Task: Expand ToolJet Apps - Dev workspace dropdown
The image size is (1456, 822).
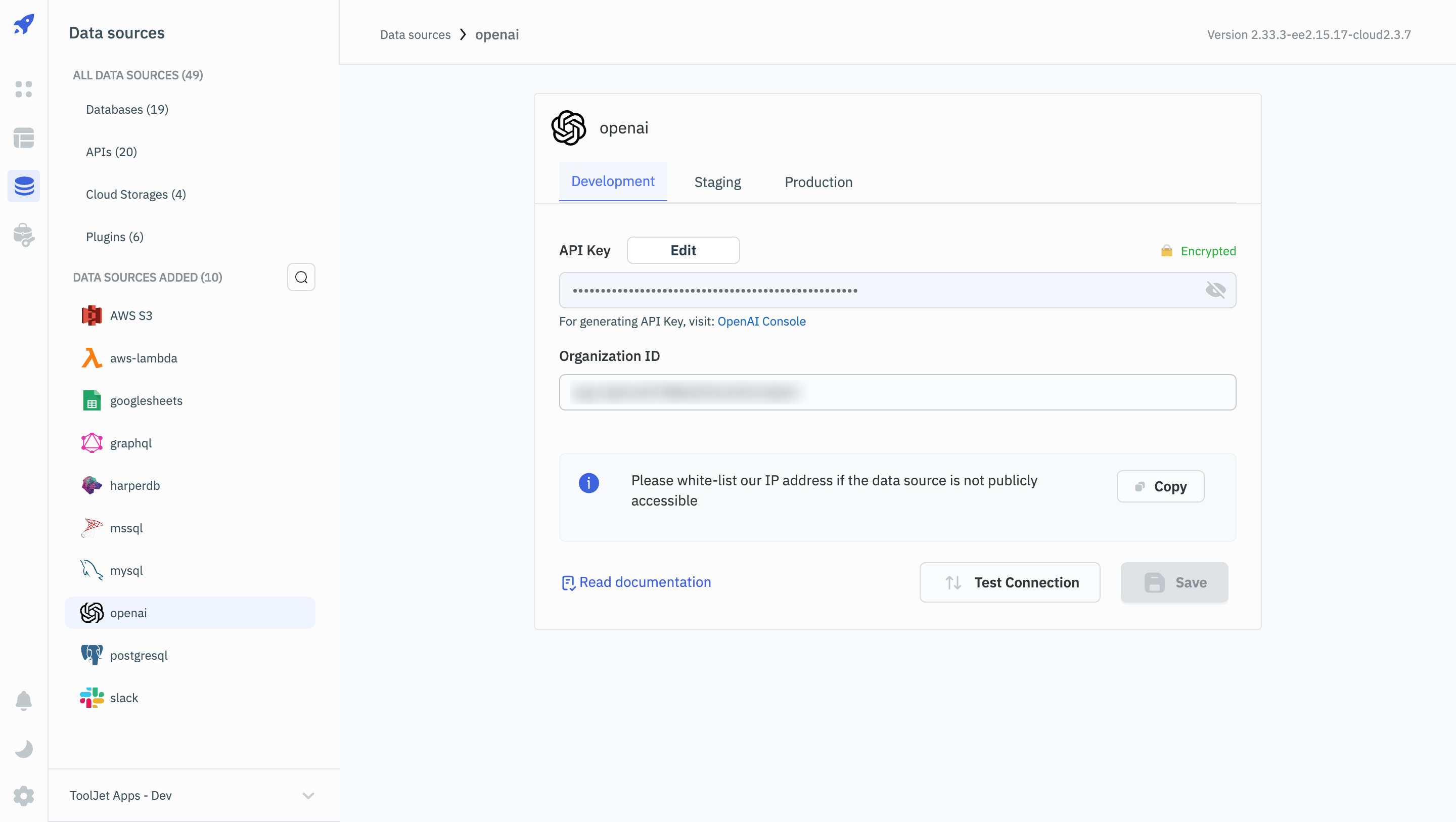Action: (193, 795)
